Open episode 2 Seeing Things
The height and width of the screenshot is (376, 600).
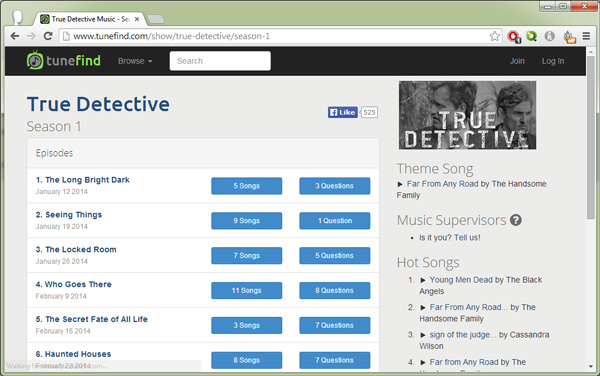(69, 215)
